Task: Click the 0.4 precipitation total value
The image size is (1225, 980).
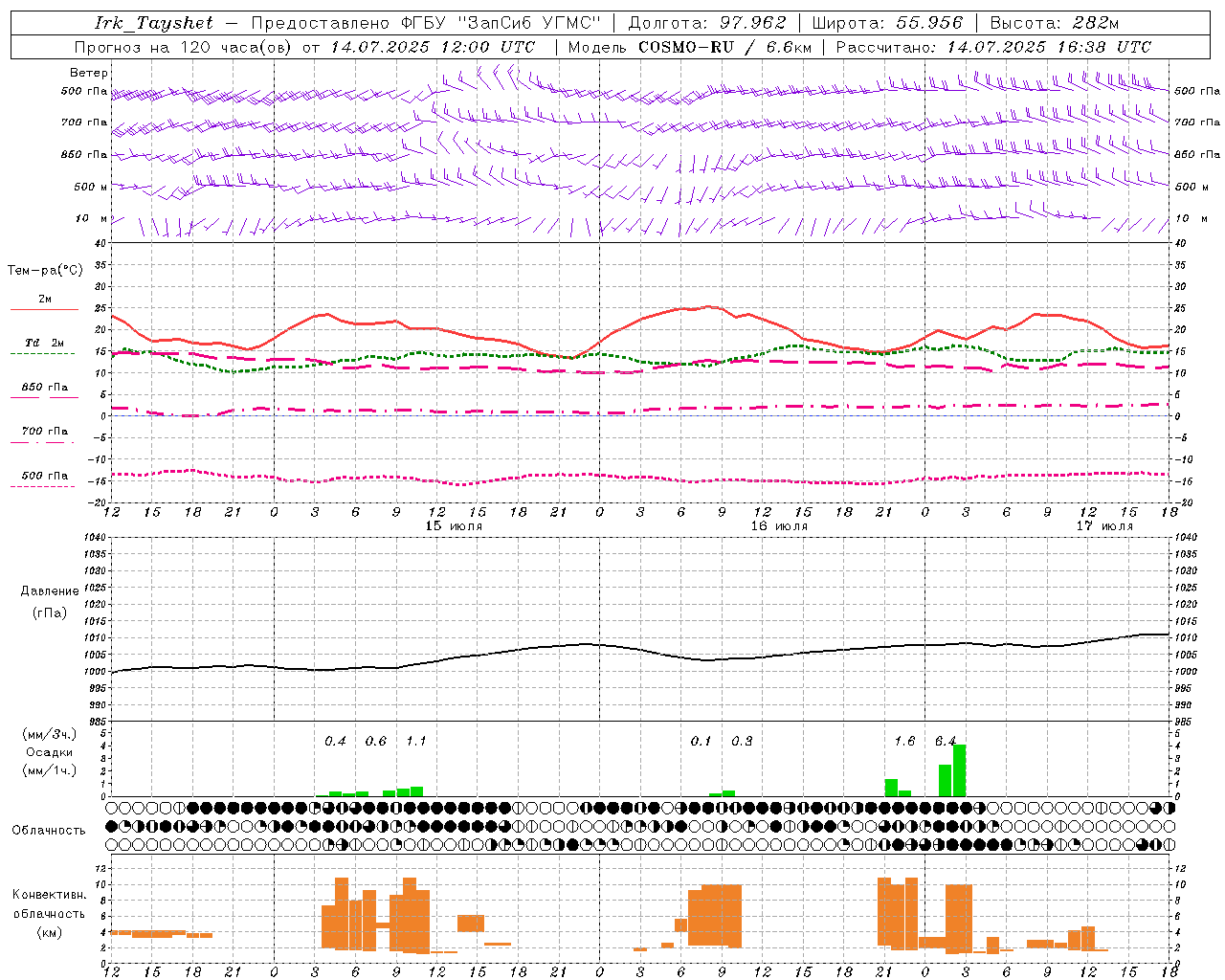Action: pos(335,742)
